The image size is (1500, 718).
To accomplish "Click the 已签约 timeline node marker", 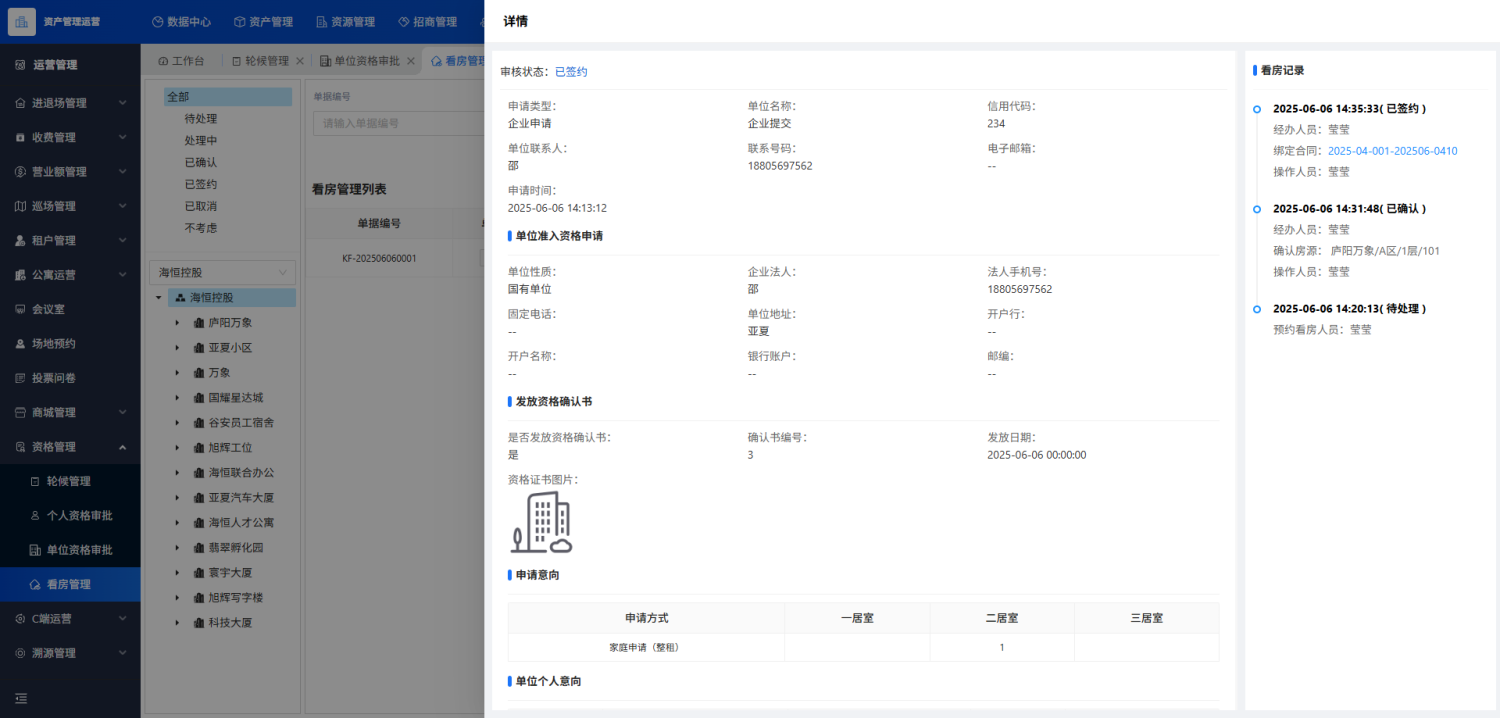I will (1256, 109).
